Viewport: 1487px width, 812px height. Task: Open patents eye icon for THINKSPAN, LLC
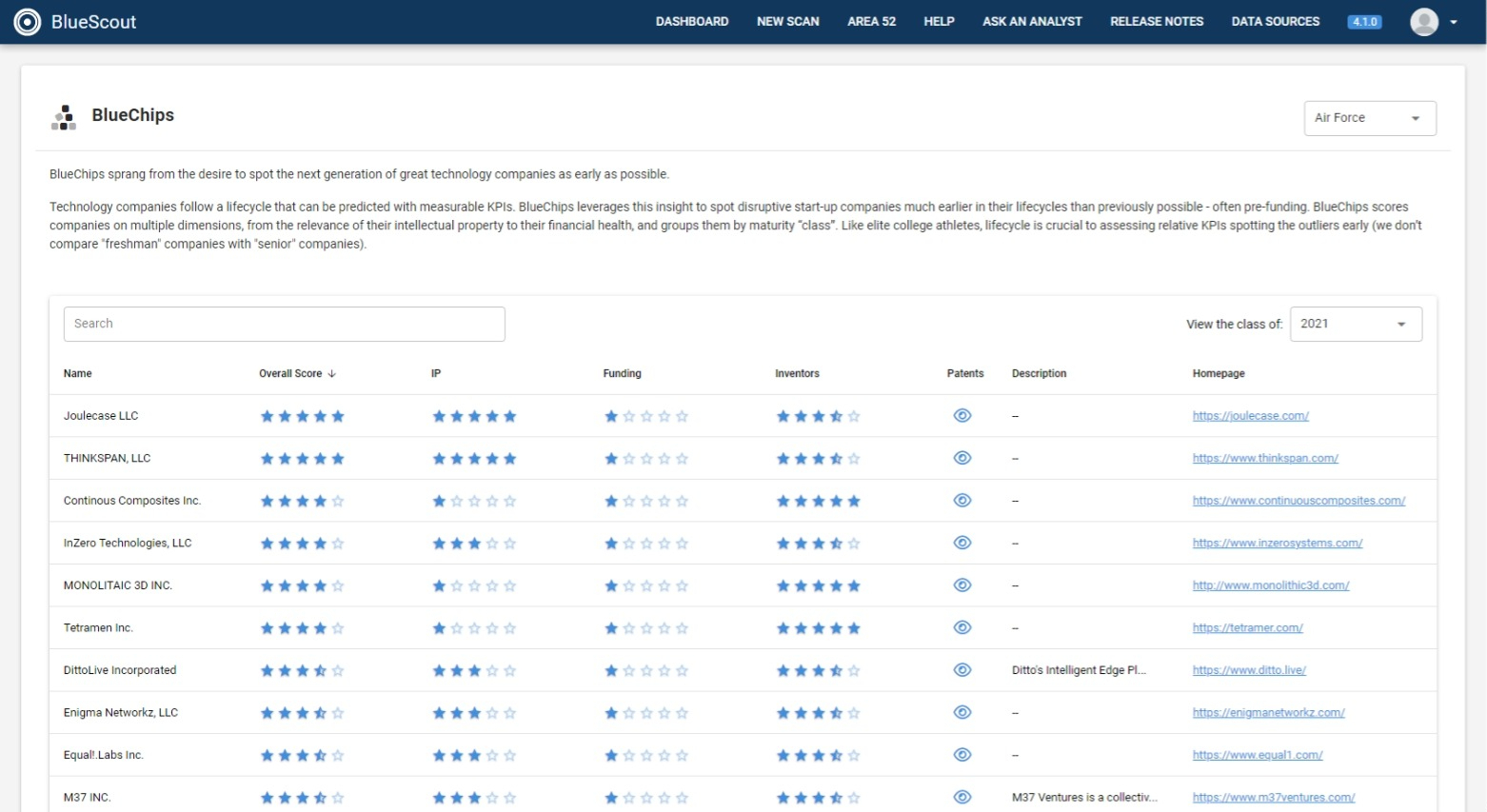coord(962,458)
